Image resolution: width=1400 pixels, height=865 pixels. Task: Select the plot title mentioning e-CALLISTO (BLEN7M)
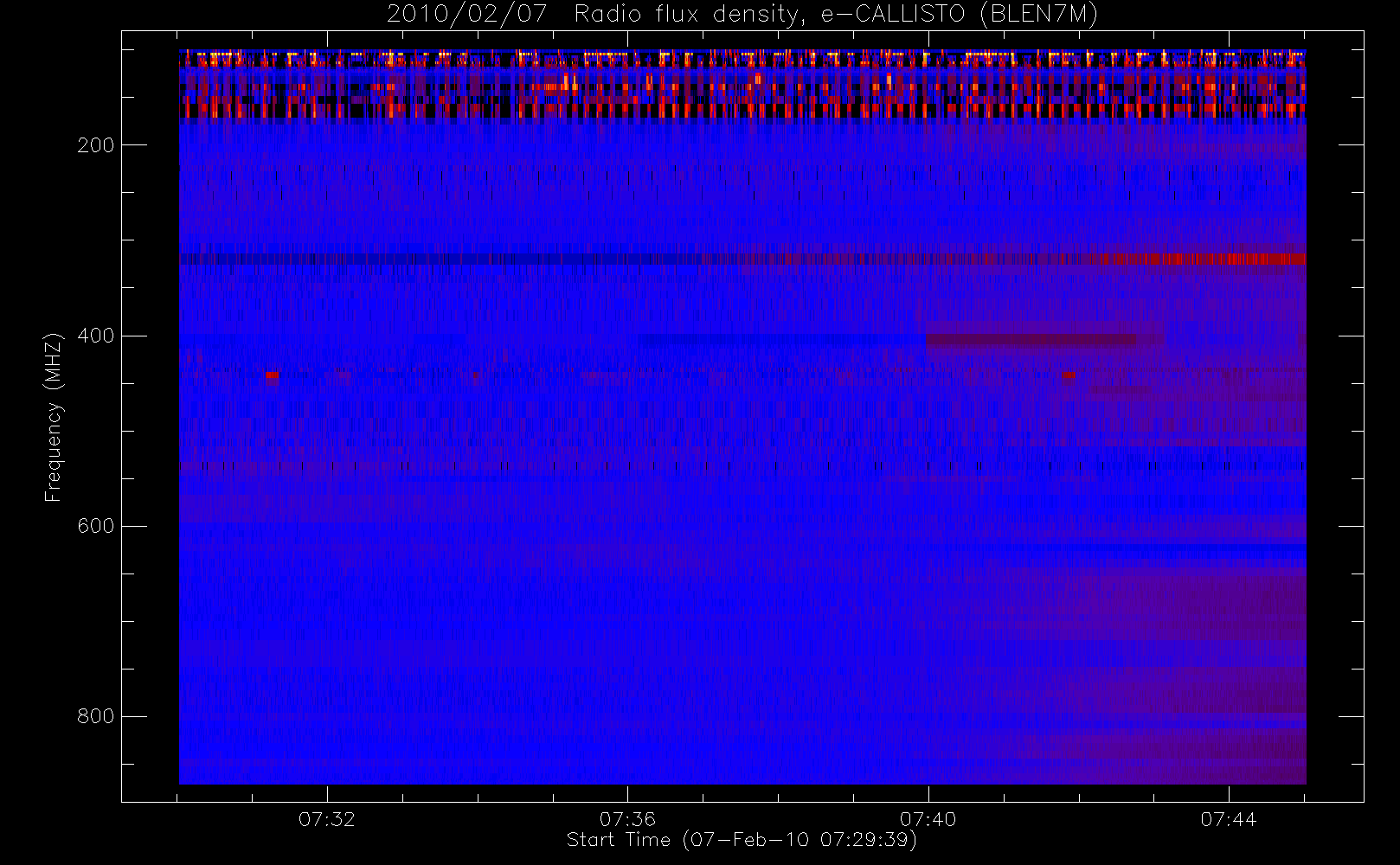tap(742, 14)
